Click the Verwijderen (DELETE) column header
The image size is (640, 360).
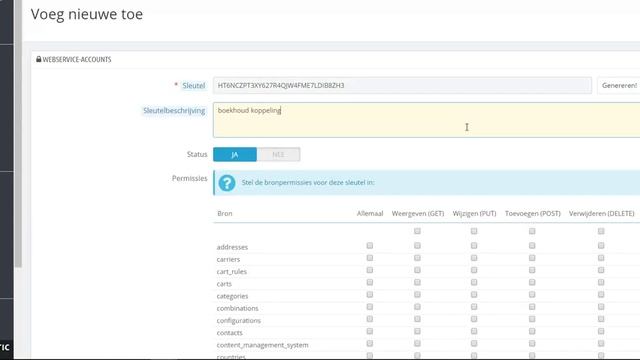(x=601, y=213)
